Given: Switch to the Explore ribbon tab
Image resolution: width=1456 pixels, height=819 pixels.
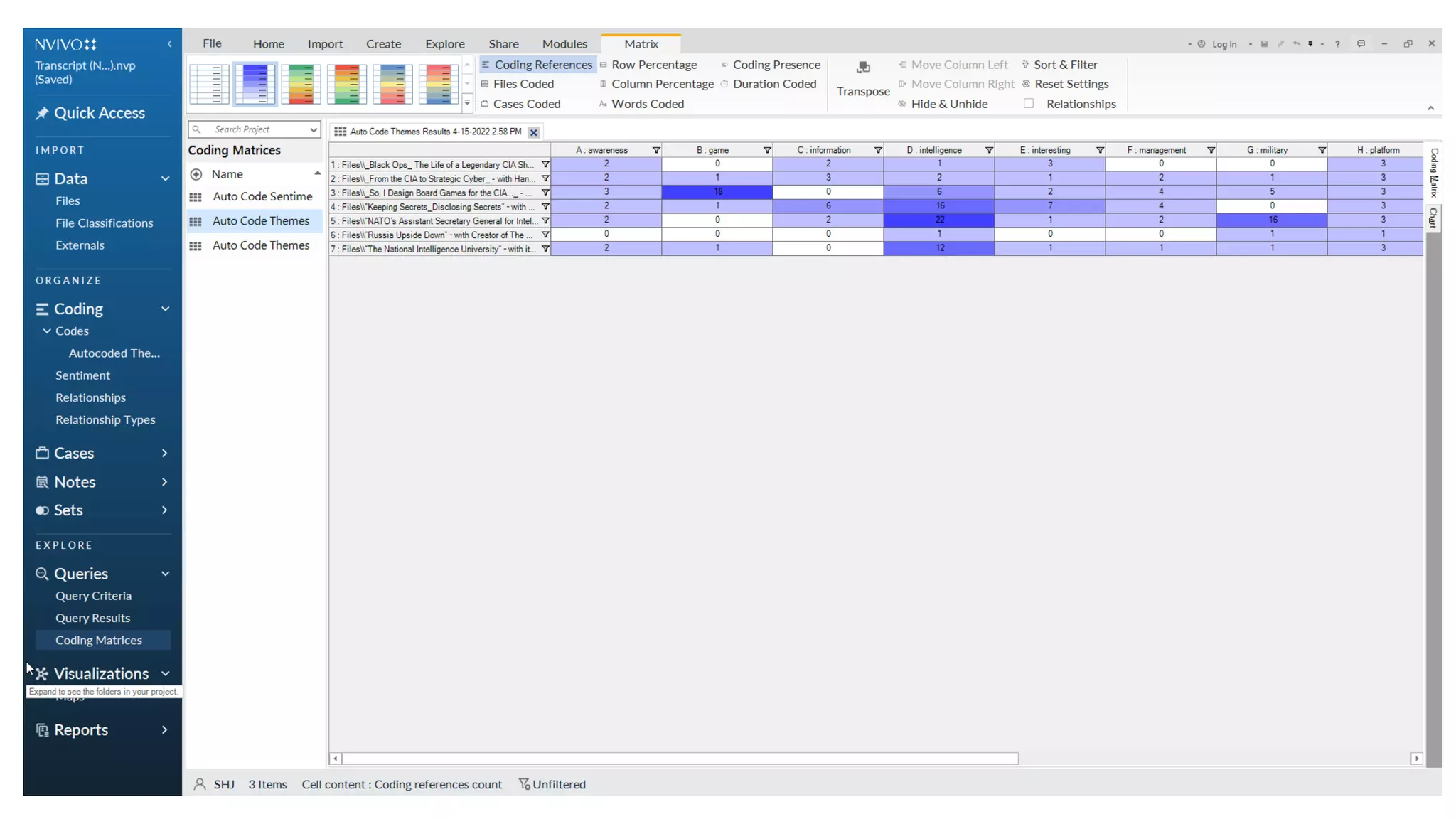Looking at the screenshot, I should tap(444, 44).
